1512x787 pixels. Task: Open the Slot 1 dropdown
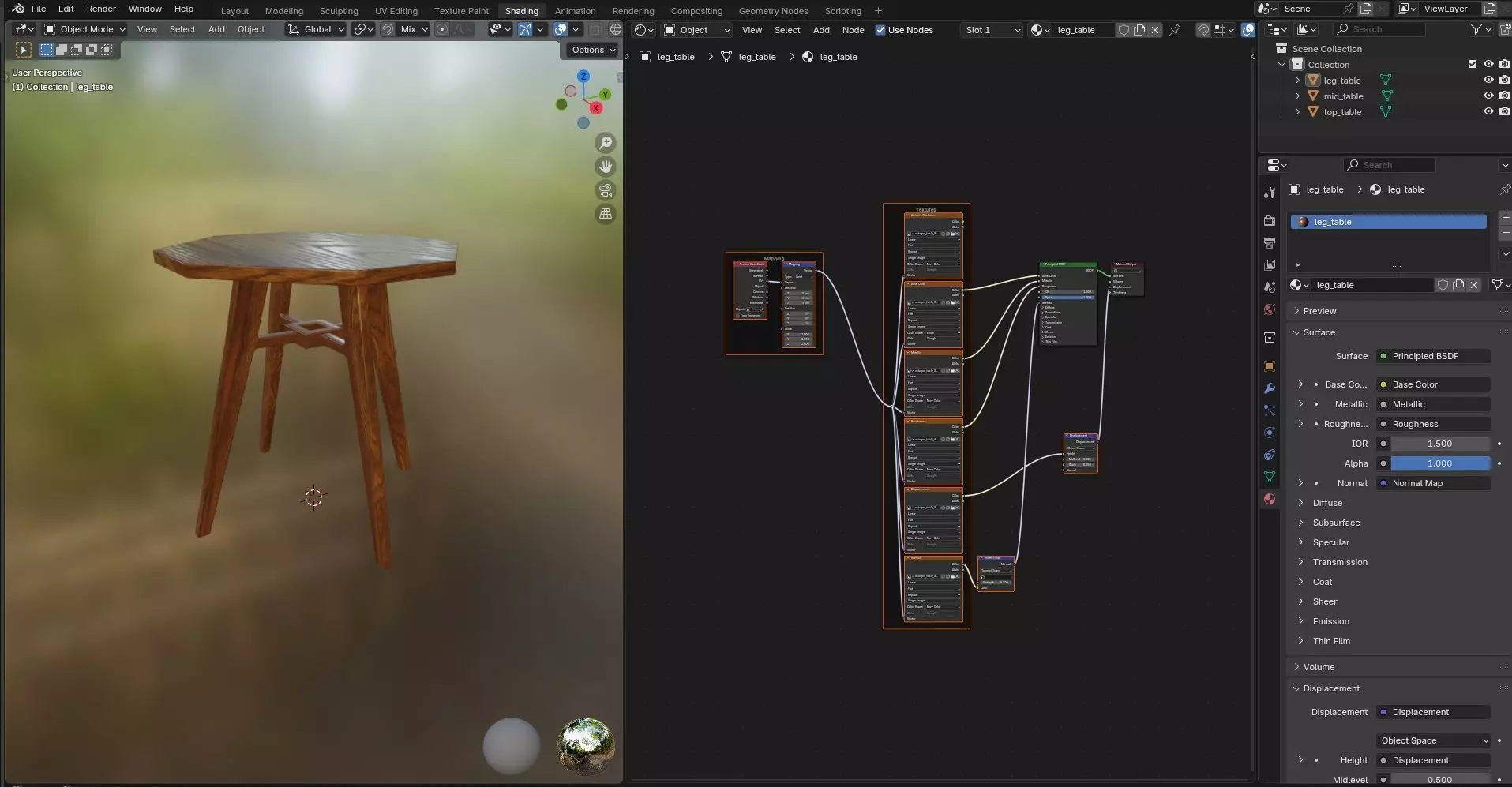click(992, 30)
